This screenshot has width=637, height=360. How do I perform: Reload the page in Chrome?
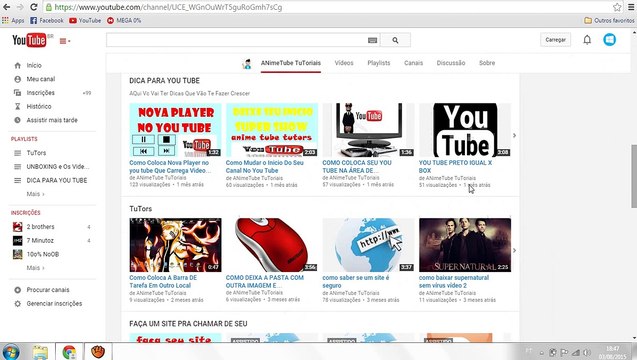pos(34,7)
